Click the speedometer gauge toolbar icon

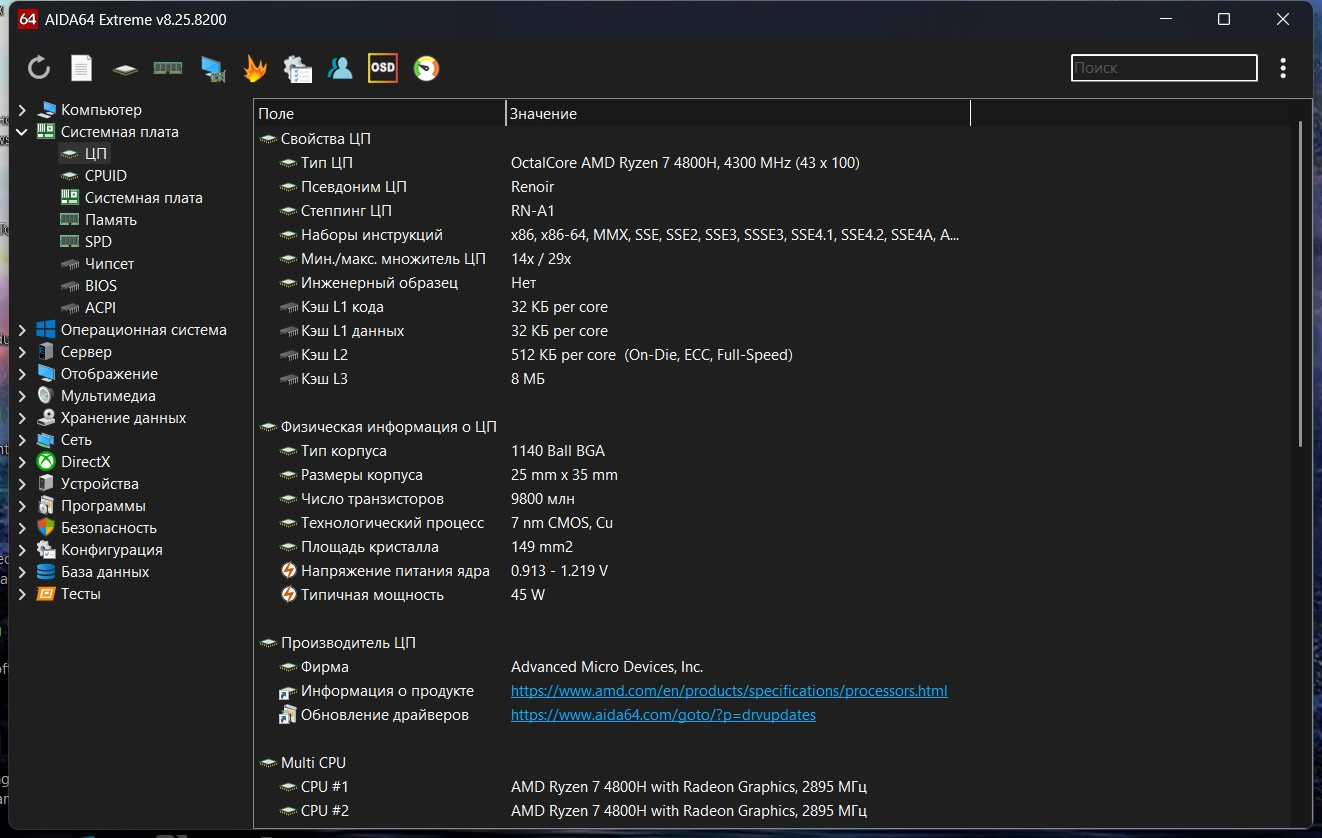click(427, 68)
